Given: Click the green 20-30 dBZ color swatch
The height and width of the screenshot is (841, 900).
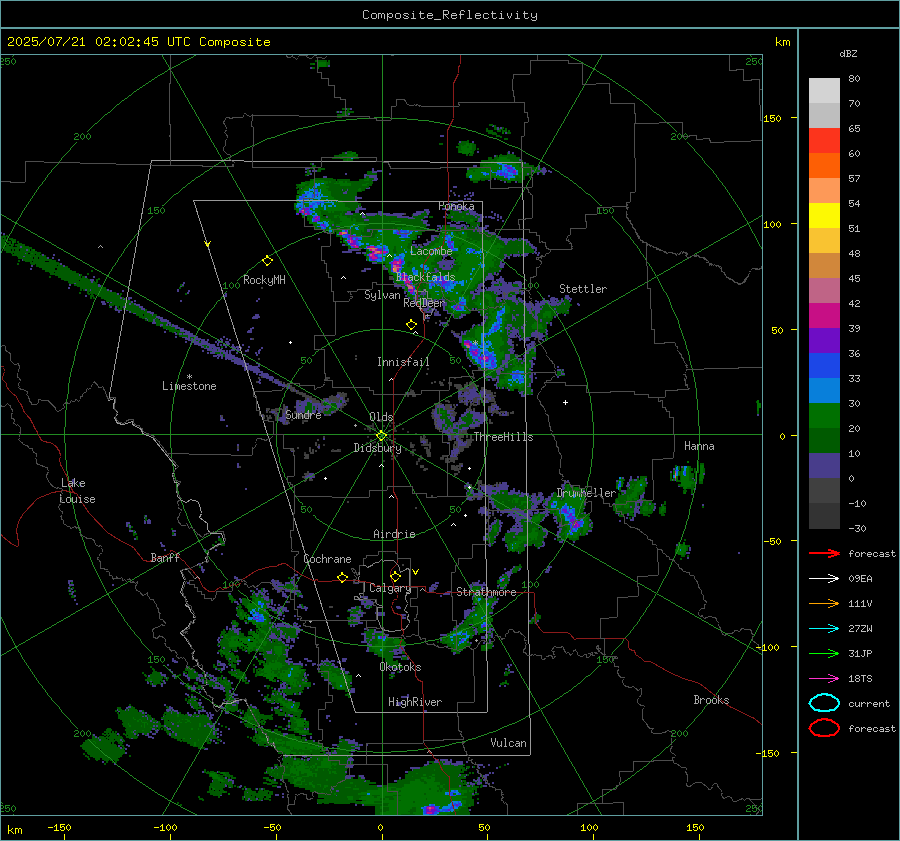Looking at the screenshot, I should coord(824,416).
